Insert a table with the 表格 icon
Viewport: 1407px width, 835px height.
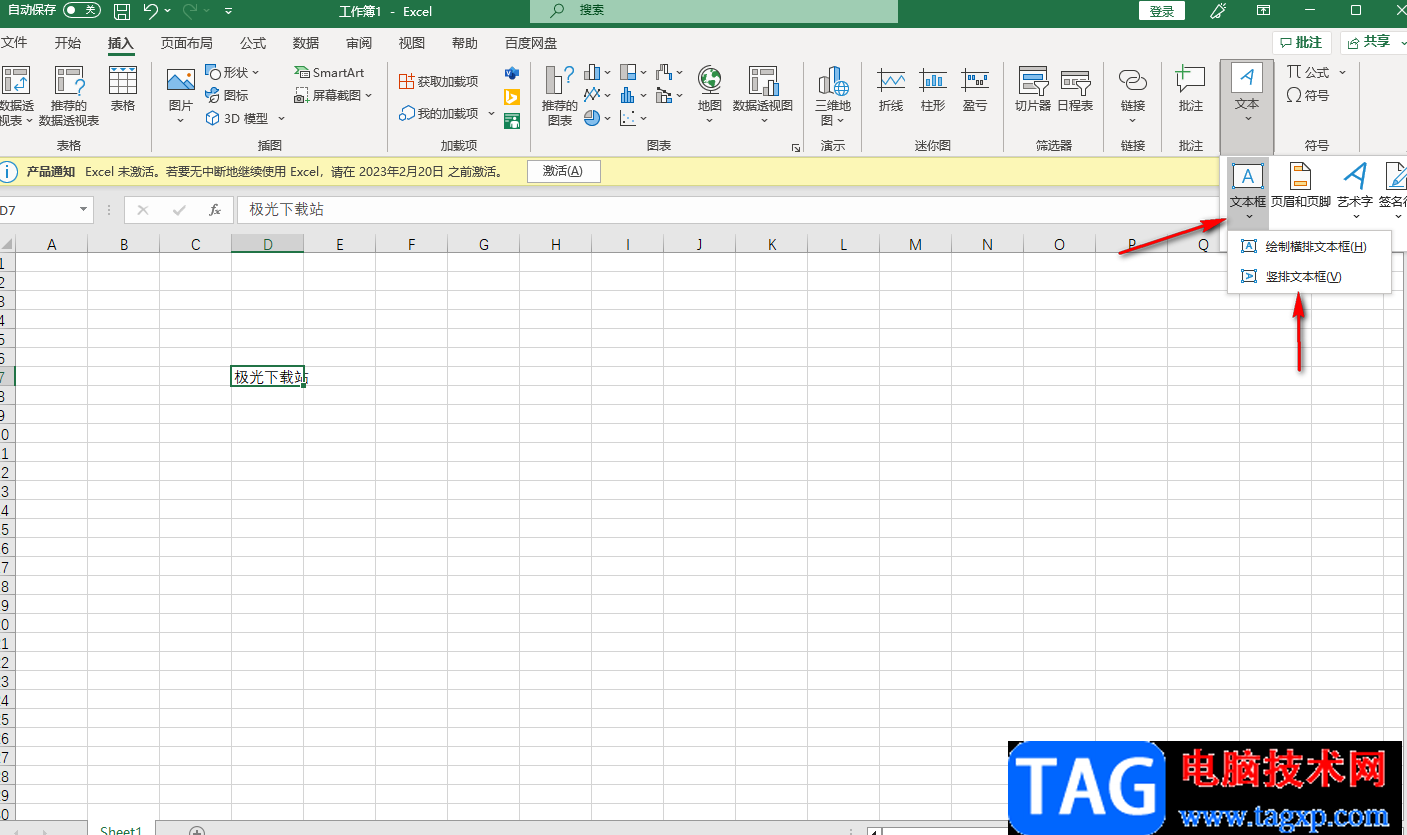pos(123,90)
